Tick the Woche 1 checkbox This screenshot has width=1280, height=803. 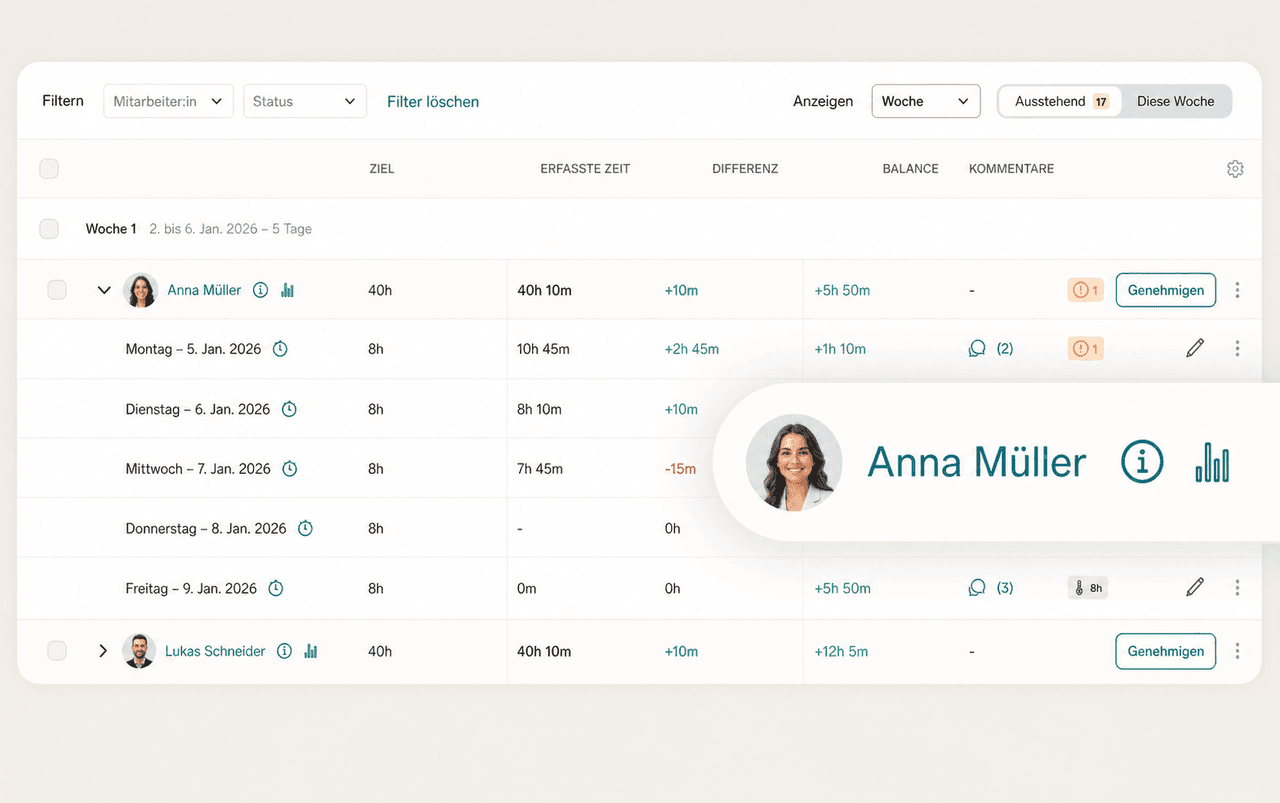point(49,229)
